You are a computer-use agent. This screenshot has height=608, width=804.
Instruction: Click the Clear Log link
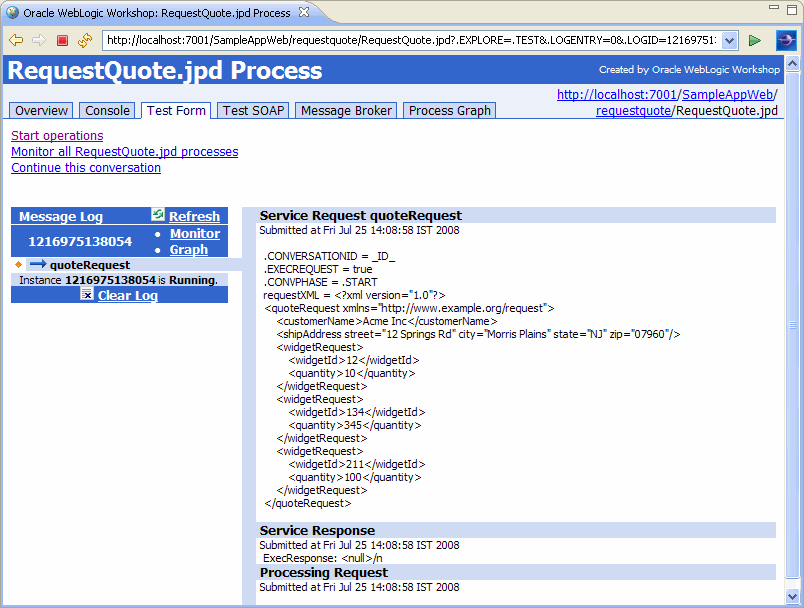(128, 296)
